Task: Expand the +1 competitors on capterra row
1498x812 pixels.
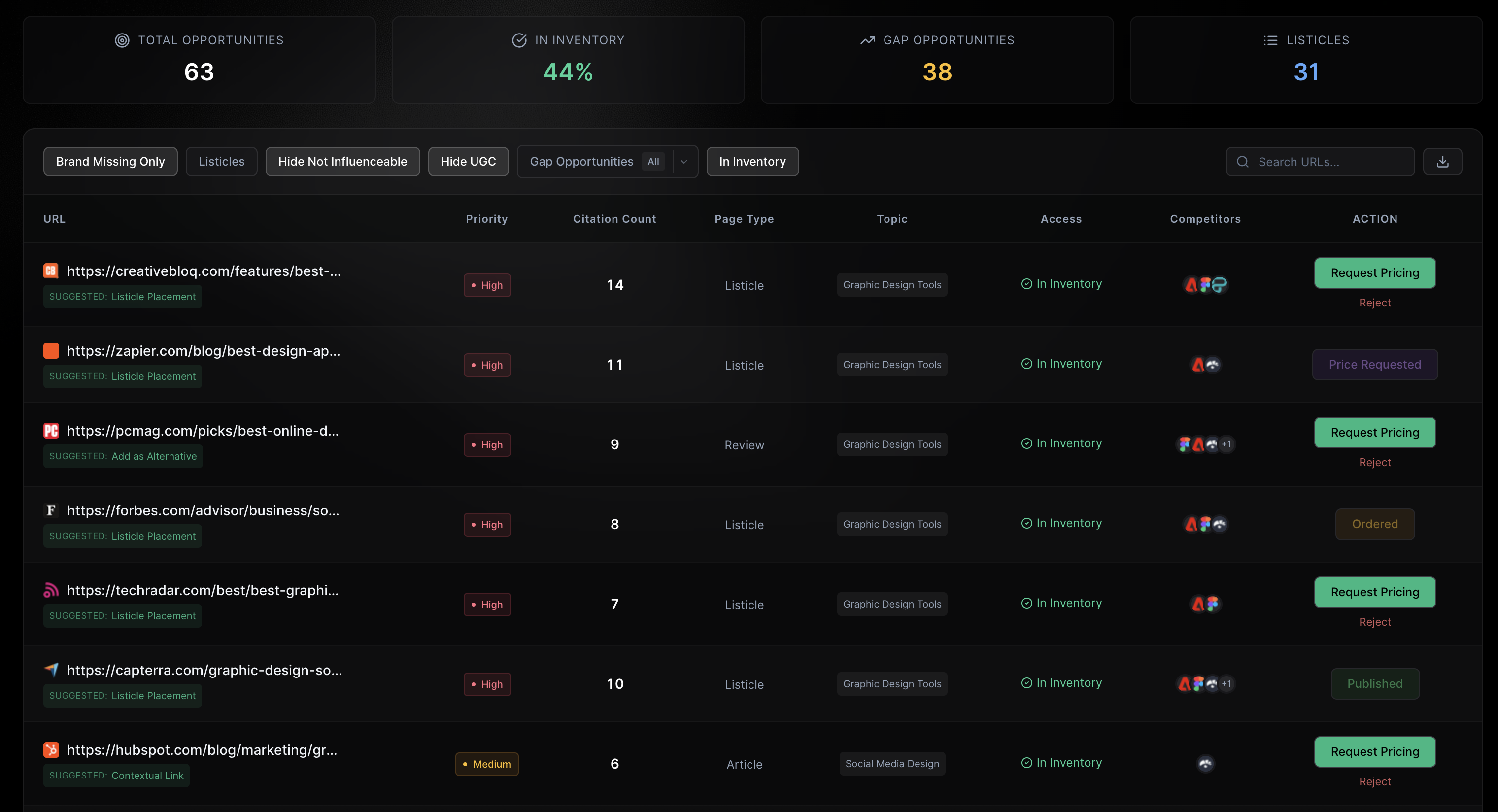Action: 1226,683
